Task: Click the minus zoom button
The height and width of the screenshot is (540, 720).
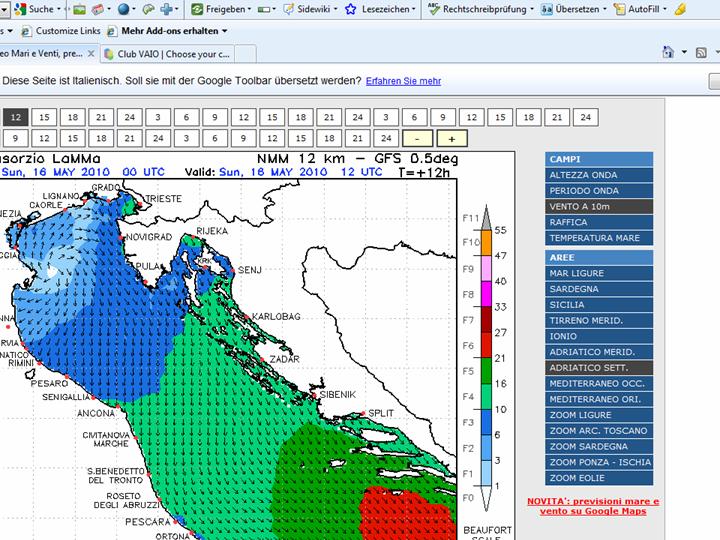Action: (x=417, y=138)
